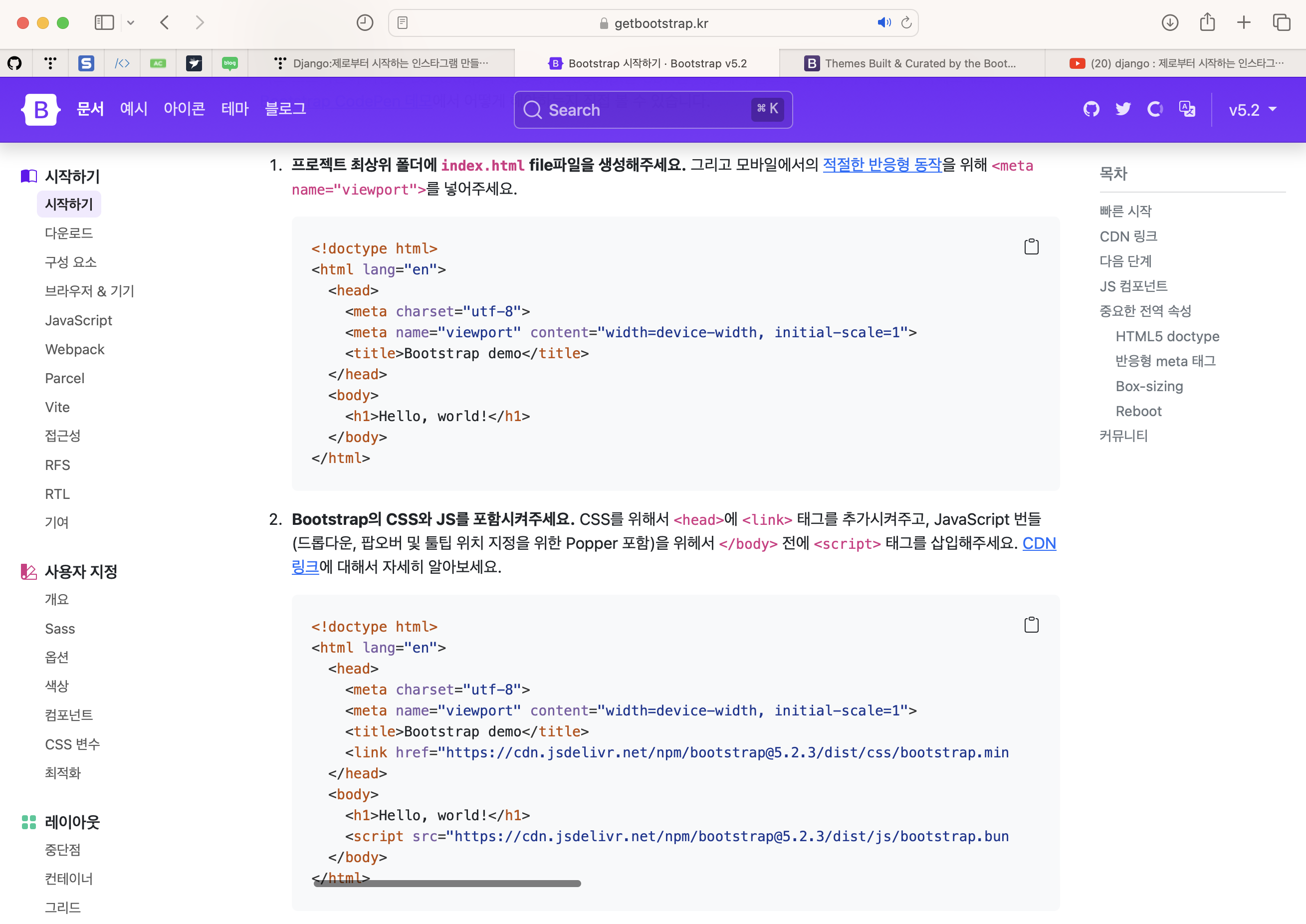Click the Bootstrap logo in navbar
This screenshot has width=1306, height=924.
[x=40, y=109]
